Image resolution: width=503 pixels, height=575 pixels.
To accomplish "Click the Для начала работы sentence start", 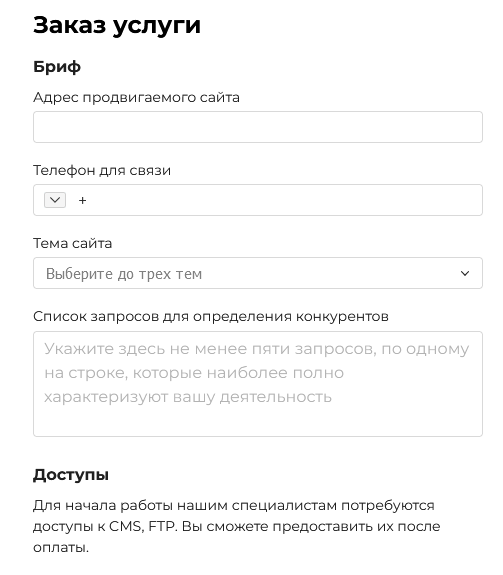I will (x=103, y=505).
